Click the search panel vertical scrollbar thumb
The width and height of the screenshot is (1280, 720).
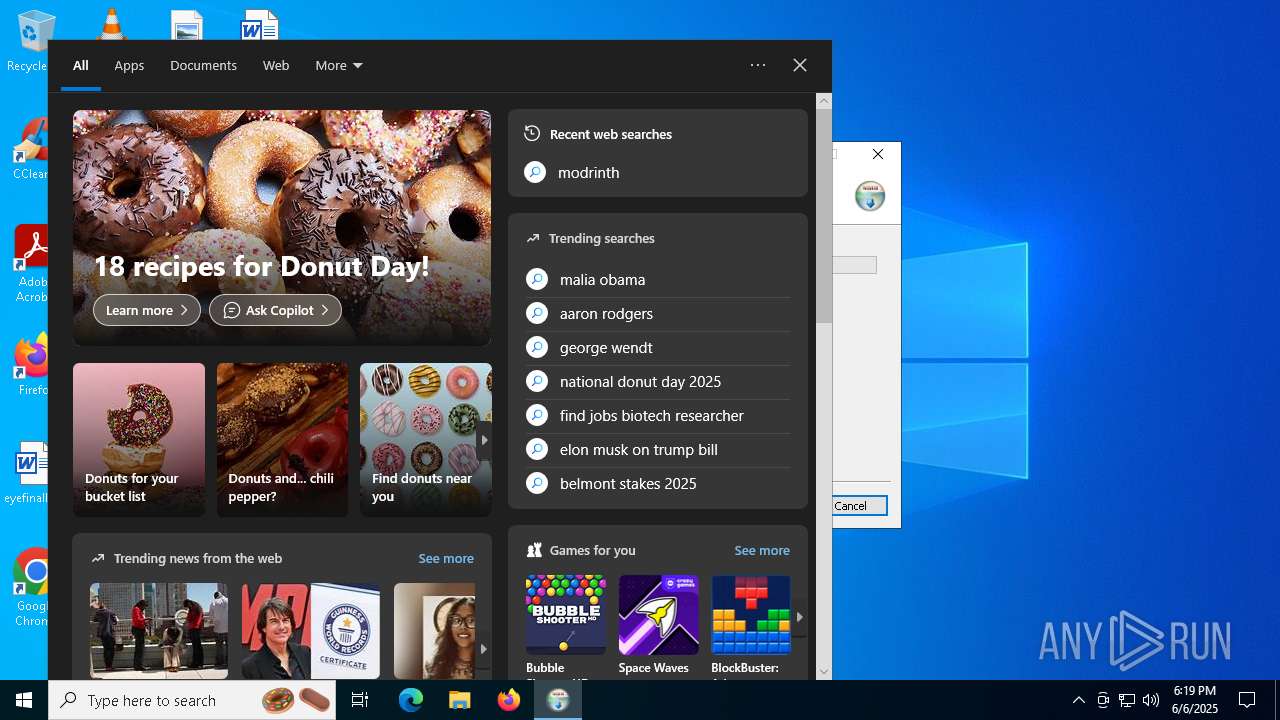(x=824, y=216)
